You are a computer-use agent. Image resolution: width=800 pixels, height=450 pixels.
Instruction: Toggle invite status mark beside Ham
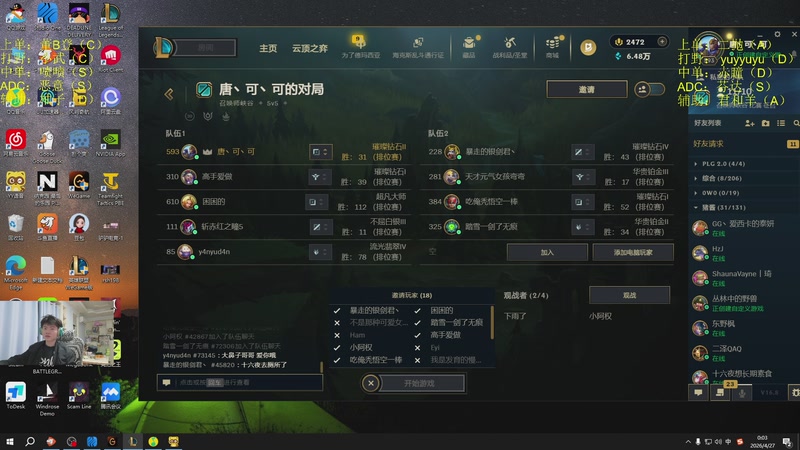[337, 335]
